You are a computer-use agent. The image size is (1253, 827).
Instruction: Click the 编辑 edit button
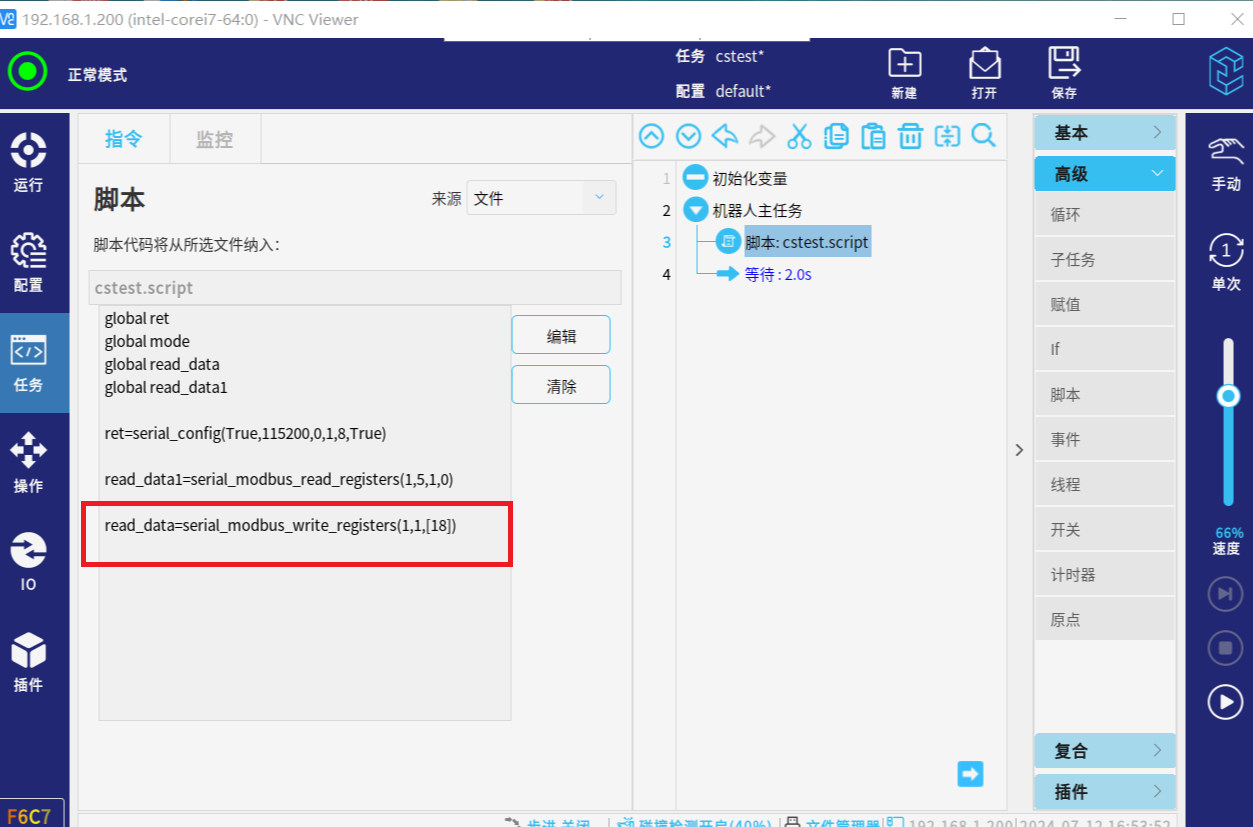[x=560, y=336]
